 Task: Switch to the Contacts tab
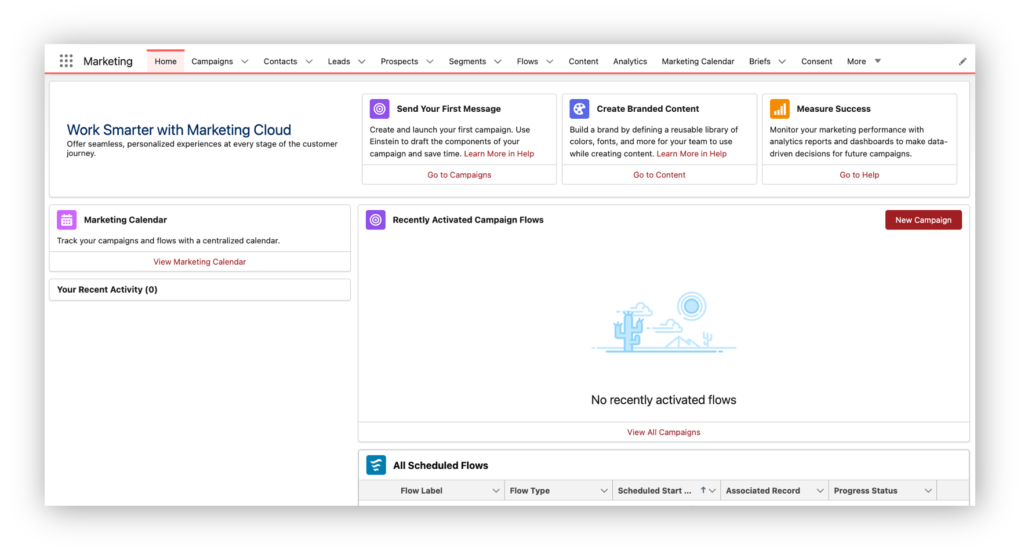(x=280, y=61)
